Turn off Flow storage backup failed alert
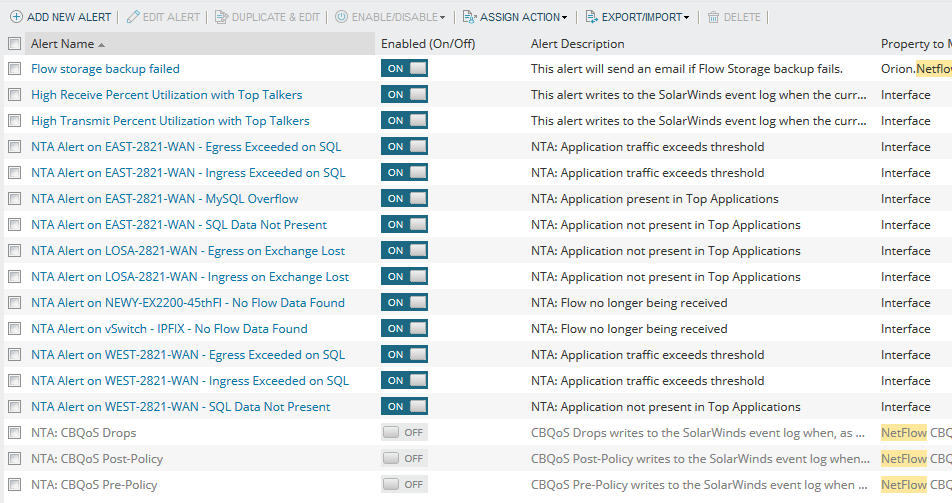The image size is (952, 503). (404, 69)
